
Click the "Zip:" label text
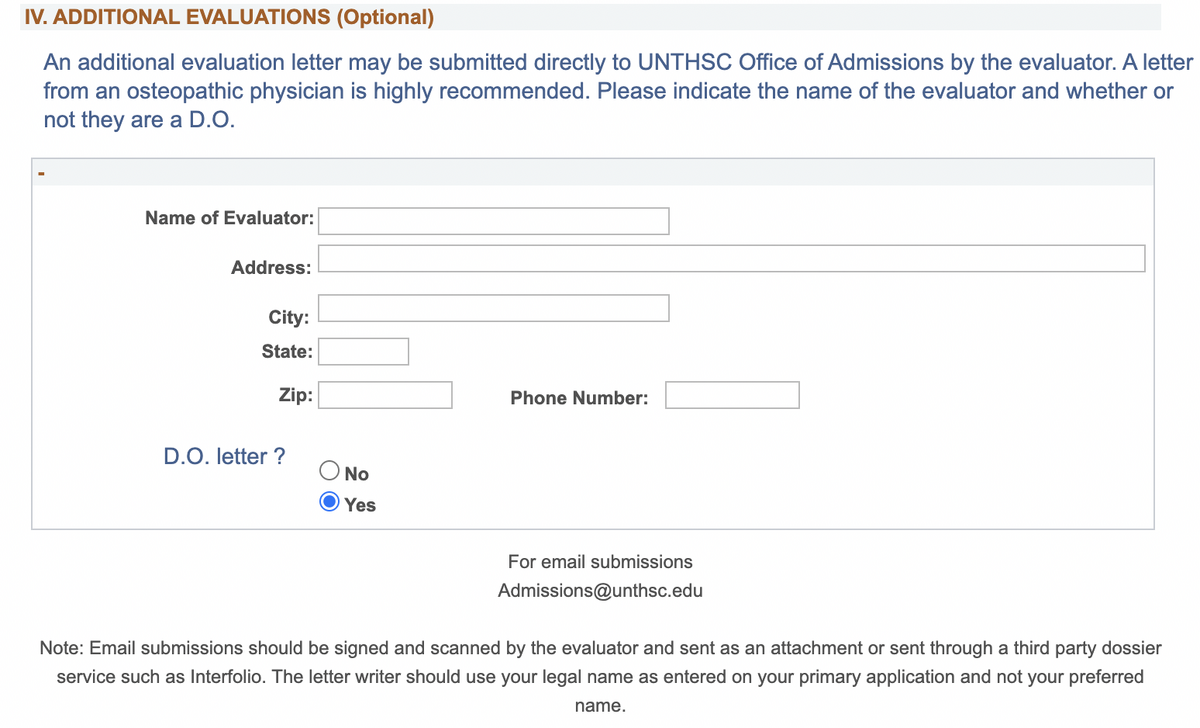[295, 395]
